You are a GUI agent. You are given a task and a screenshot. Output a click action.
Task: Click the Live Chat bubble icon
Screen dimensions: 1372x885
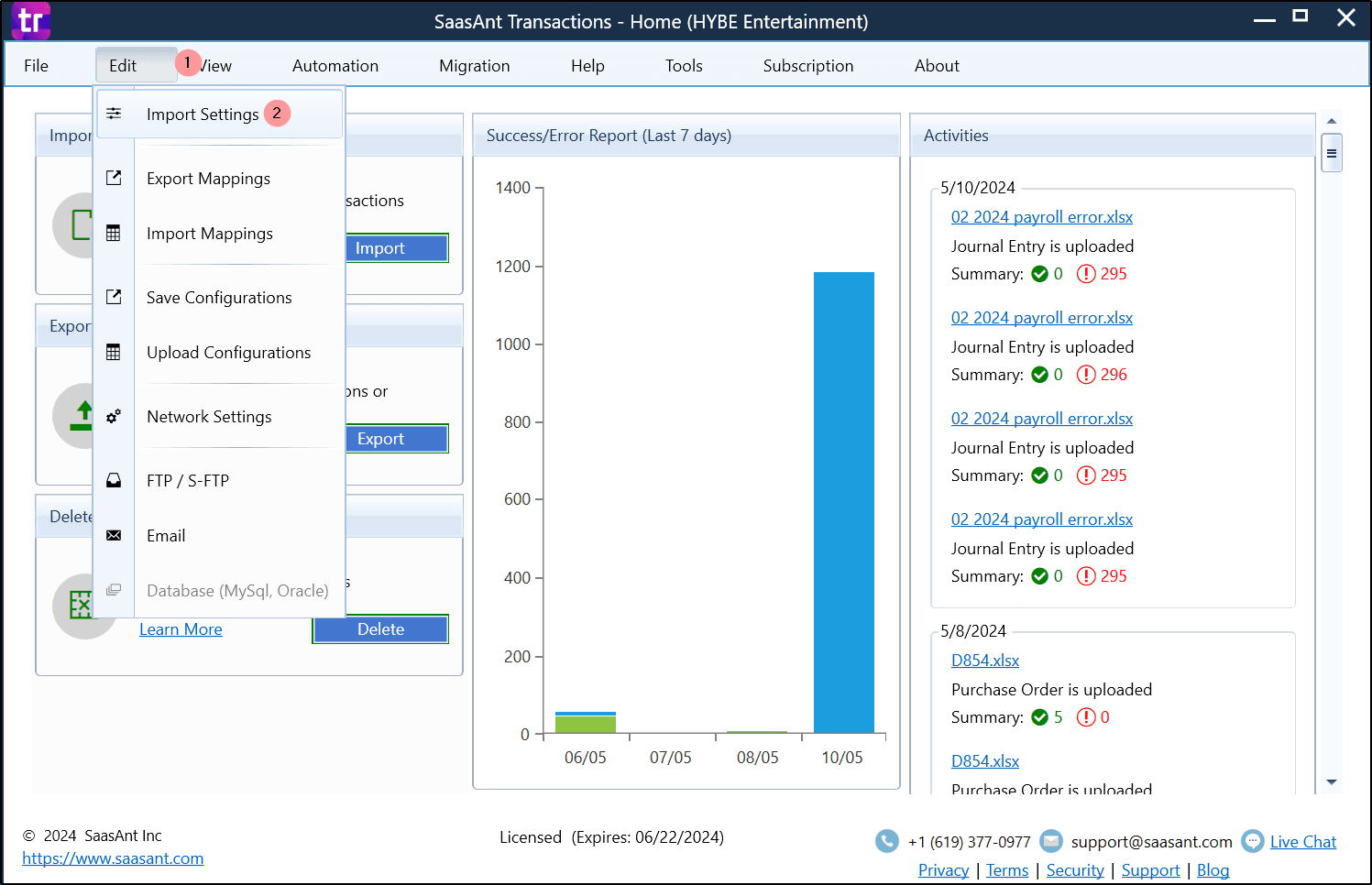(x=1253, y=840)
